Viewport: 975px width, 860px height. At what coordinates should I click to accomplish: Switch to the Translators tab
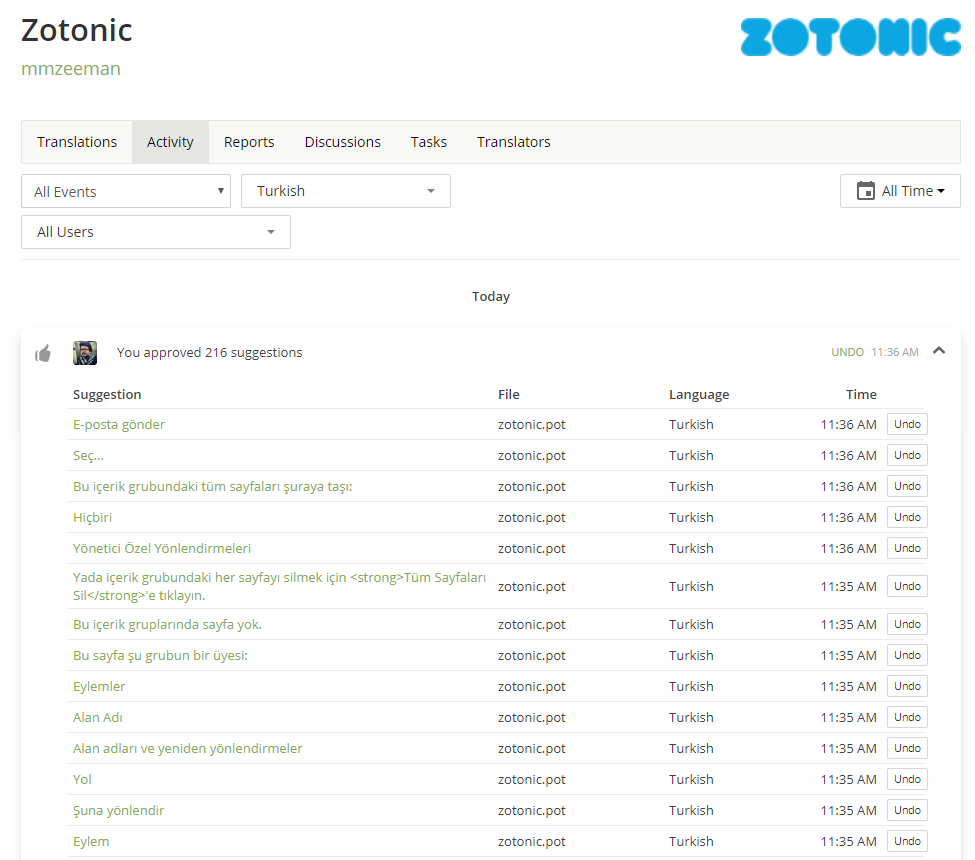[514, 142]
